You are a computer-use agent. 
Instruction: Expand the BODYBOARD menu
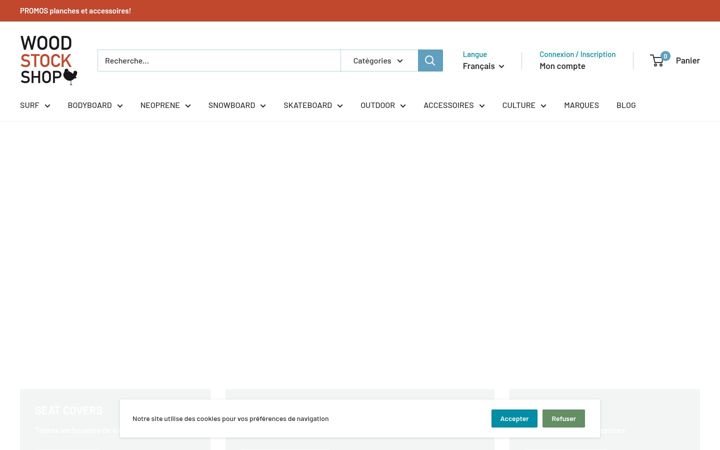pos(95,105)
